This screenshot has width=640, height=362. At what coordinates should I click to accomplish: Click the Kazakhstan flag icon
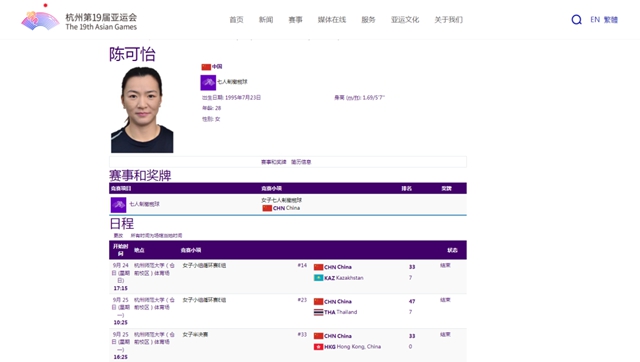click(x=318, y=278)
